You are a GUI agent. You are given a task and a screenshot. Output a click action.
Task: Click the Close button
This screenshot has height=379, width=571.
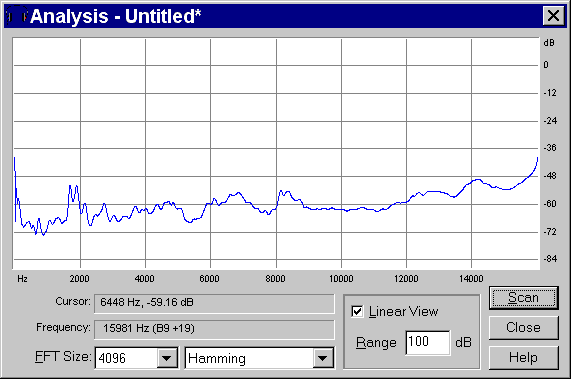523,327
